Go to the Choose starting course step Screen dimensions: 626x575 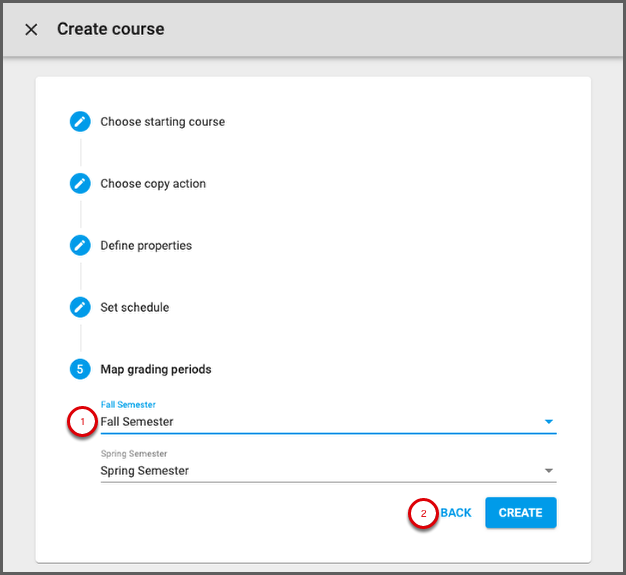(x=162, y=122)
